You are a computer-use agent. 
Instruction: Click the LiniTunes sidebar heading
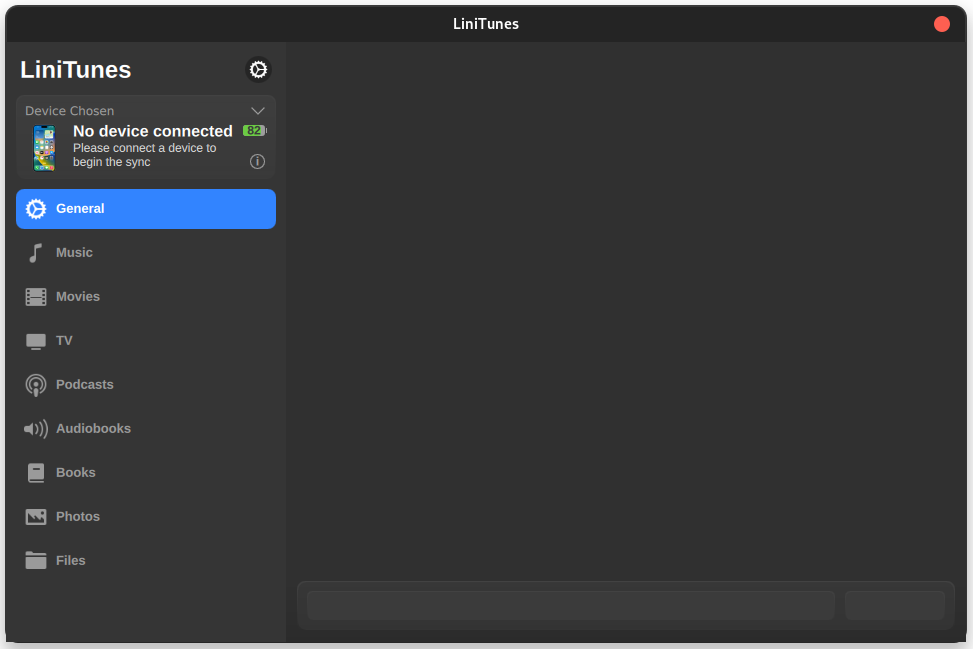click(x=76, y=70)
